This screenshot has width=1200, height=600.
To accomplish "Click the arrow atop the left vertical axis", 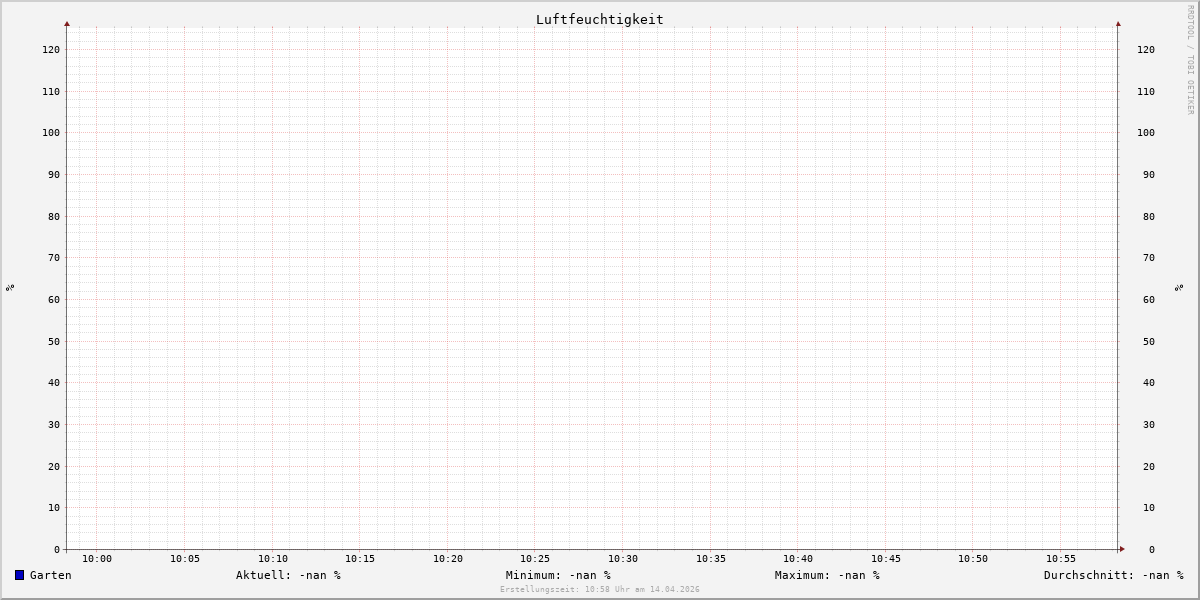I will click(x=67, y=23).
